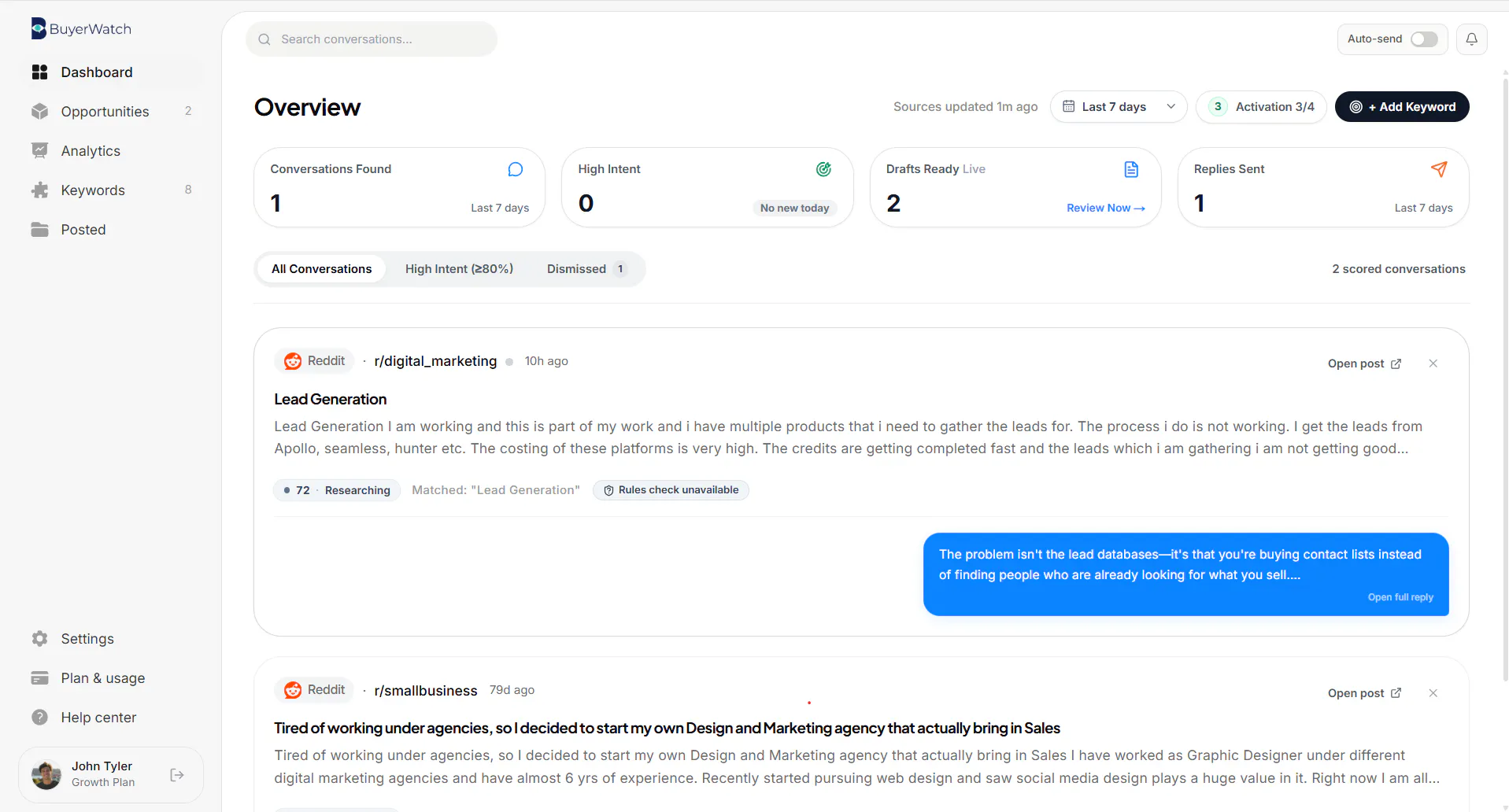Click the Add Keyword button

[x=1402, y=107]
